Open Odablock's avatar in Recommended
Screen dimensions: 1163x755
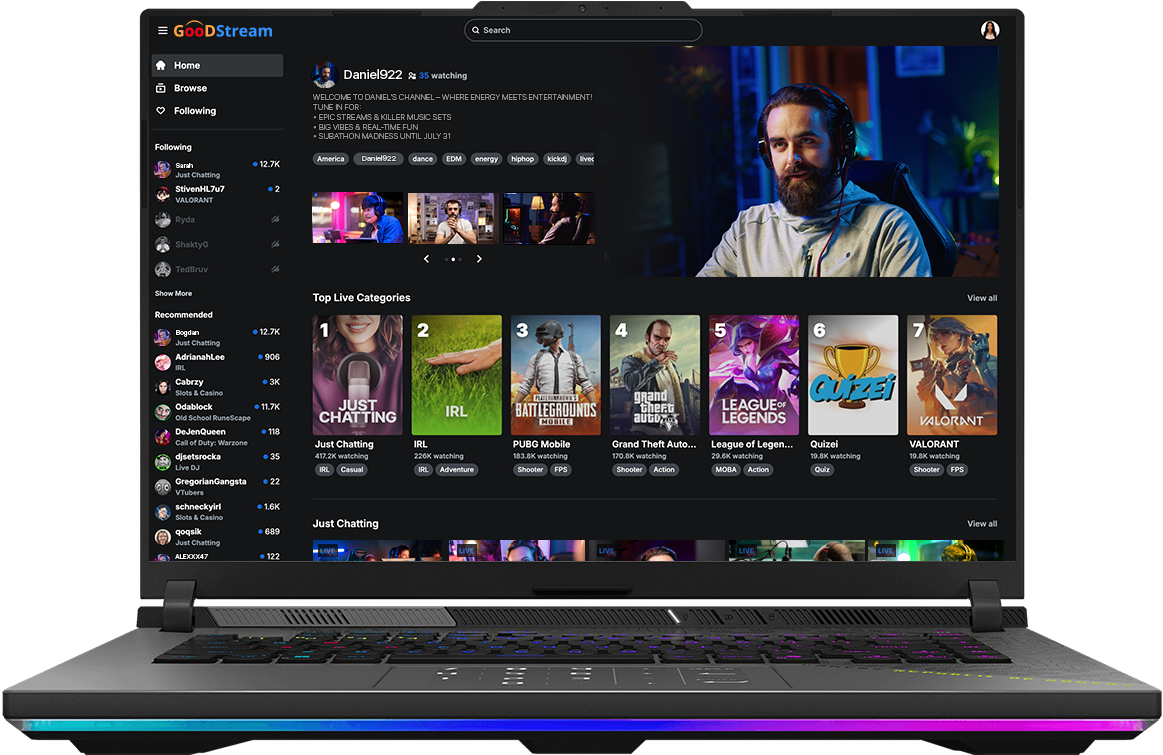[162, 412]
